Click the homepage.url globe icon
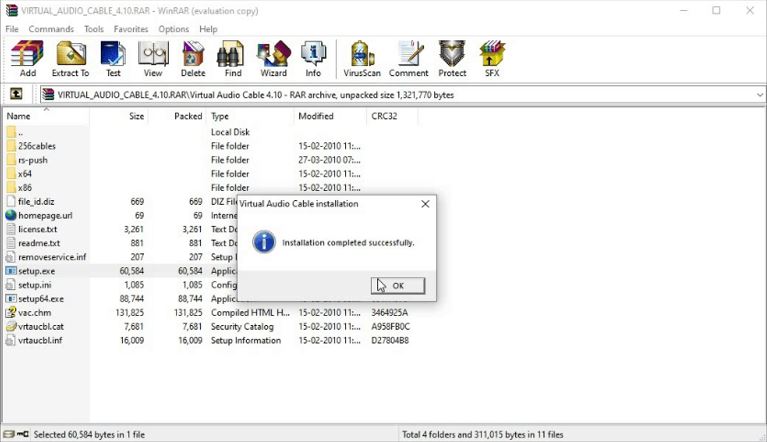 pyautogui.click(x=11, y=215)
